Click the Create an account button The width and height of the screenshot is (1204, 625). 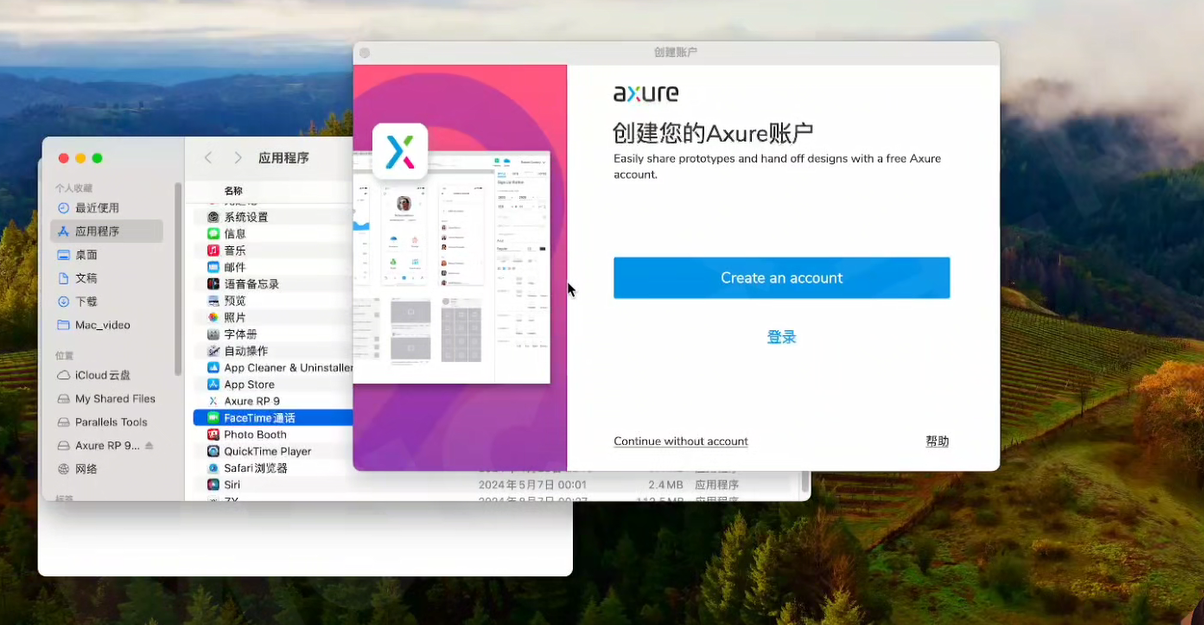click(781, 278)
